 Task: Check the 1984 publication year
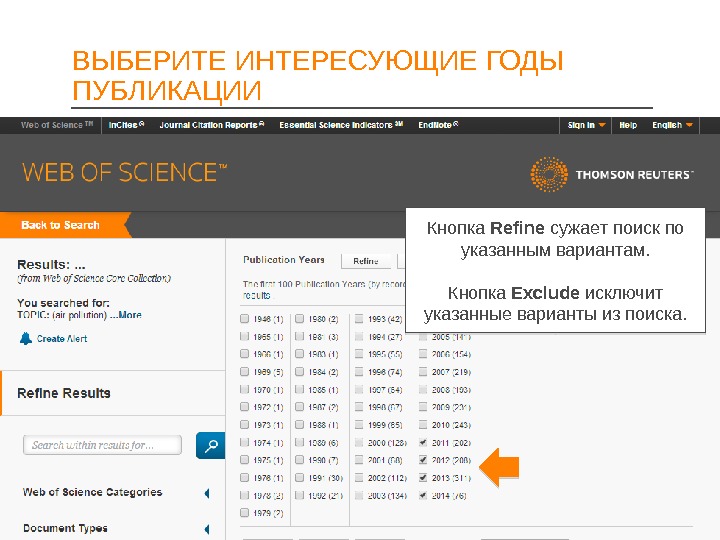click(299, 371)
